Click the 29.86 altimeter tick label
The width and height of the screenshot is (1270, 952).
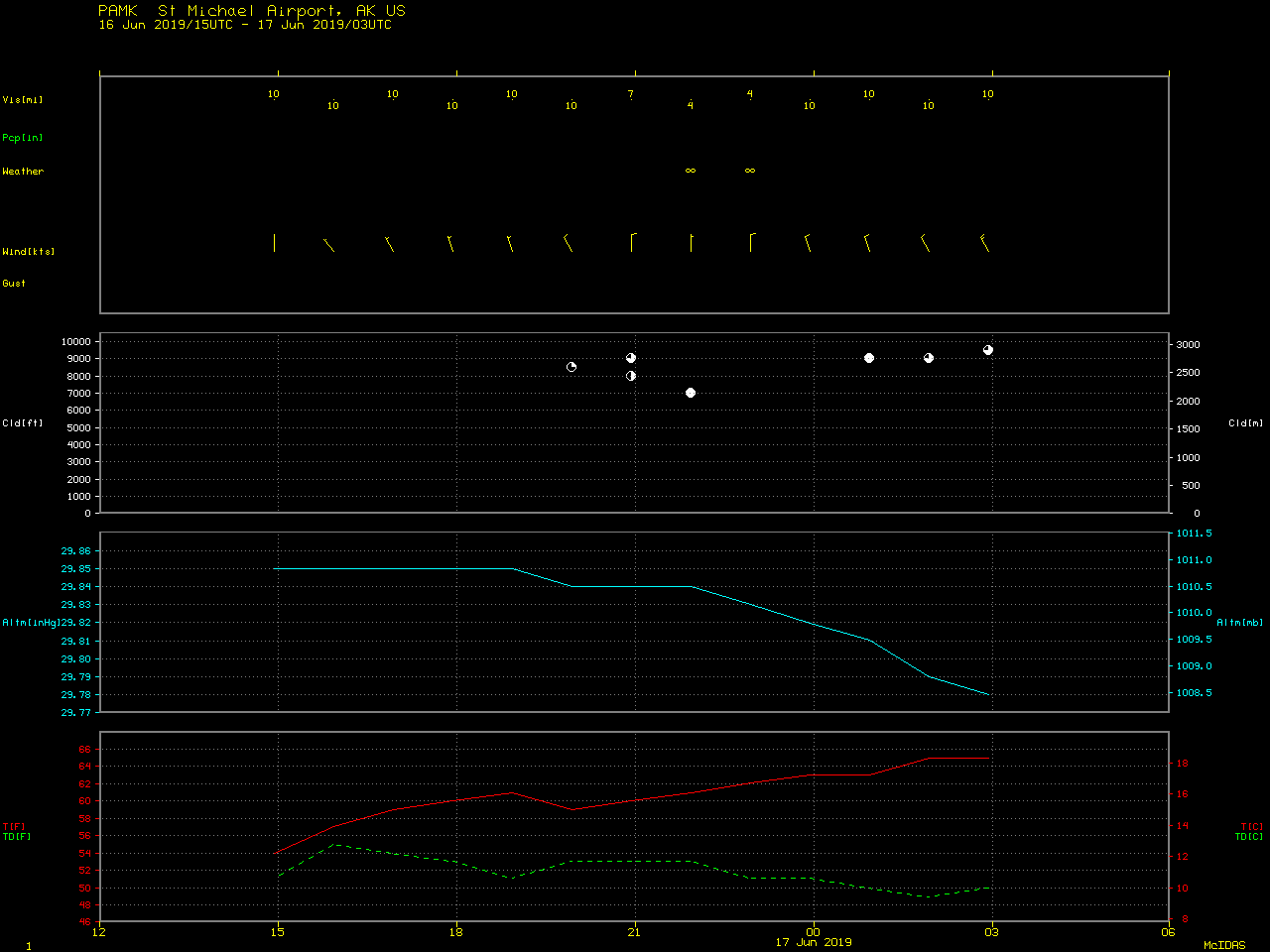[76, 551]
